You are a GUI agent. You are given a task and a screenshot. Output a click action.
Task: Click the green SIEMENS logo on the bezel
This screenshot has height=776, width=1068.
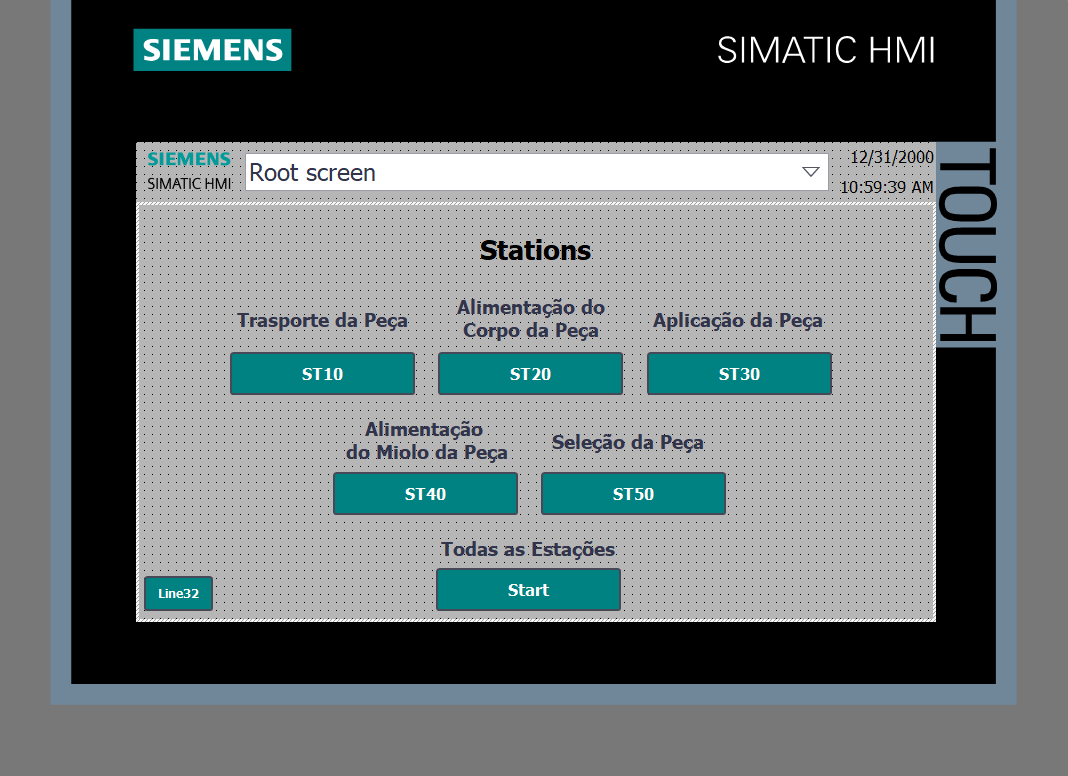click(213, 50)
